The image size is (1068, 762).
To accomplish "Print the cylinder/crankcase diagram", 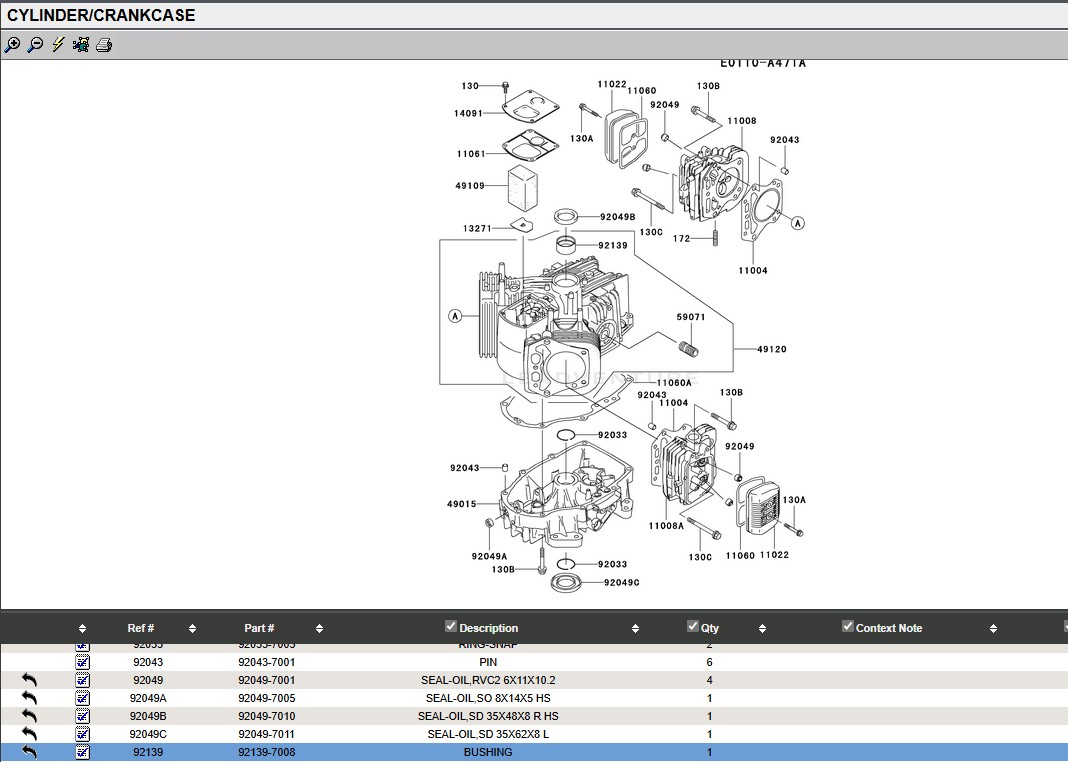I will (104, 45).
